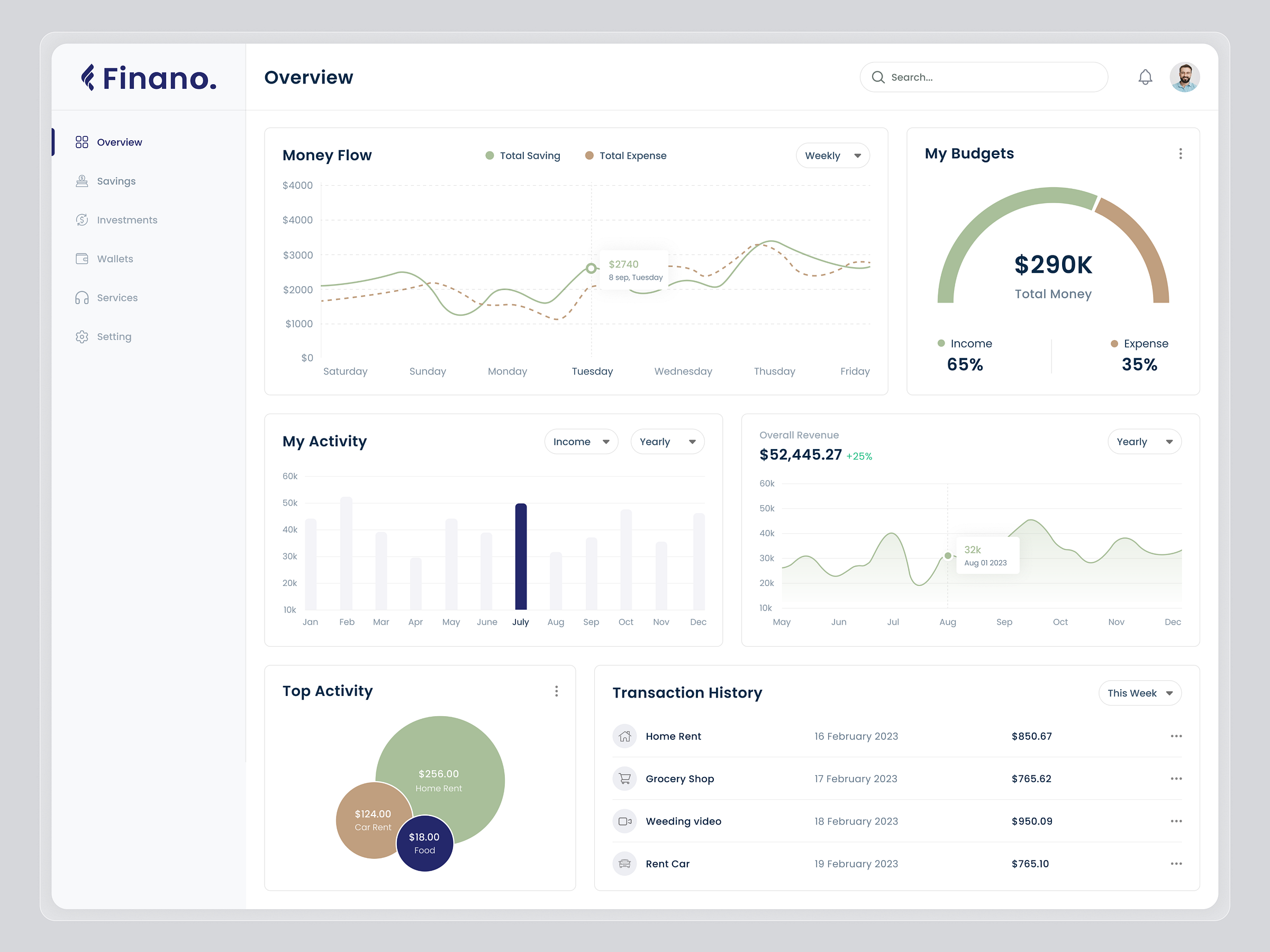Open the Top Activity three-dot menu

tap(557, 691)
